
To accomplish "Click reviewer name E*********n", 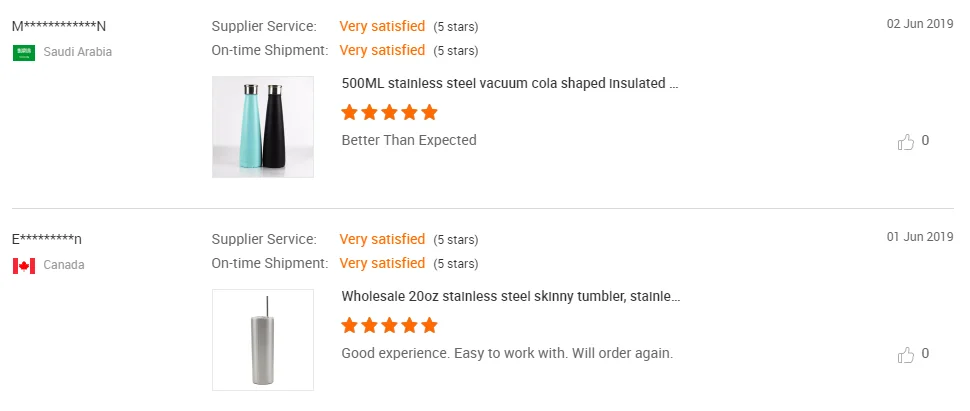I will click(47, 240).
